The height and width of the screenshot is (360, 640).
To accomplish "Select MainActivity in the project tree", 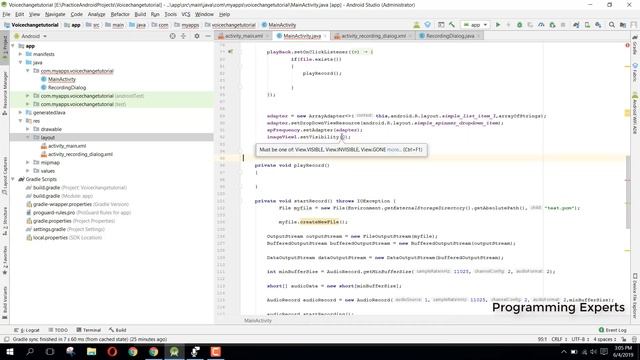I will (x=62, y=79).
